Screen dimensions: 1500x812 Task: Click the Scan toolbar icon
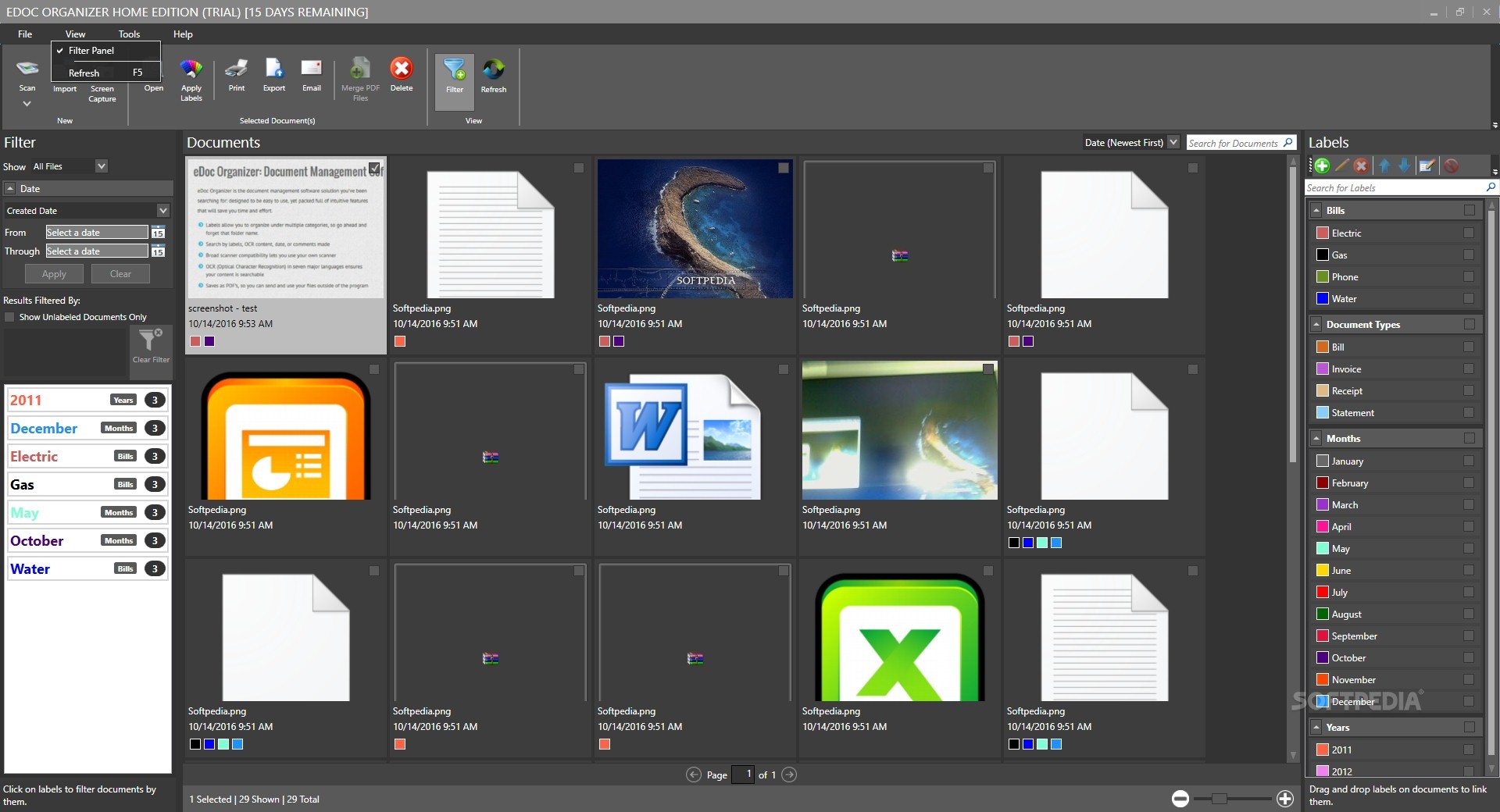point(27,69)
